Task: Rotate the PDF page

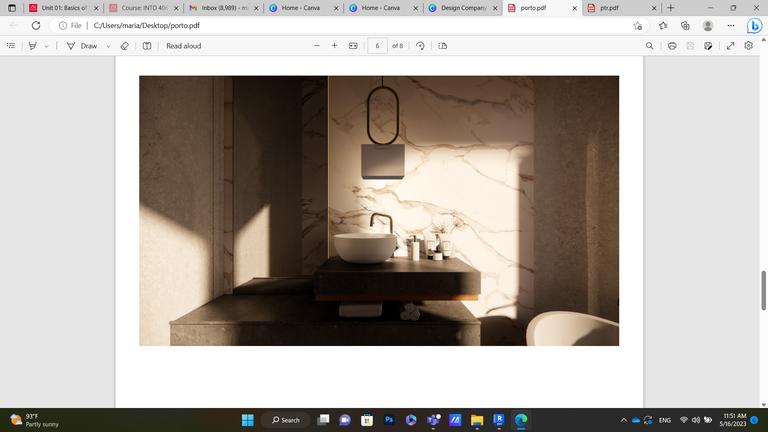Action: (420, 46)
